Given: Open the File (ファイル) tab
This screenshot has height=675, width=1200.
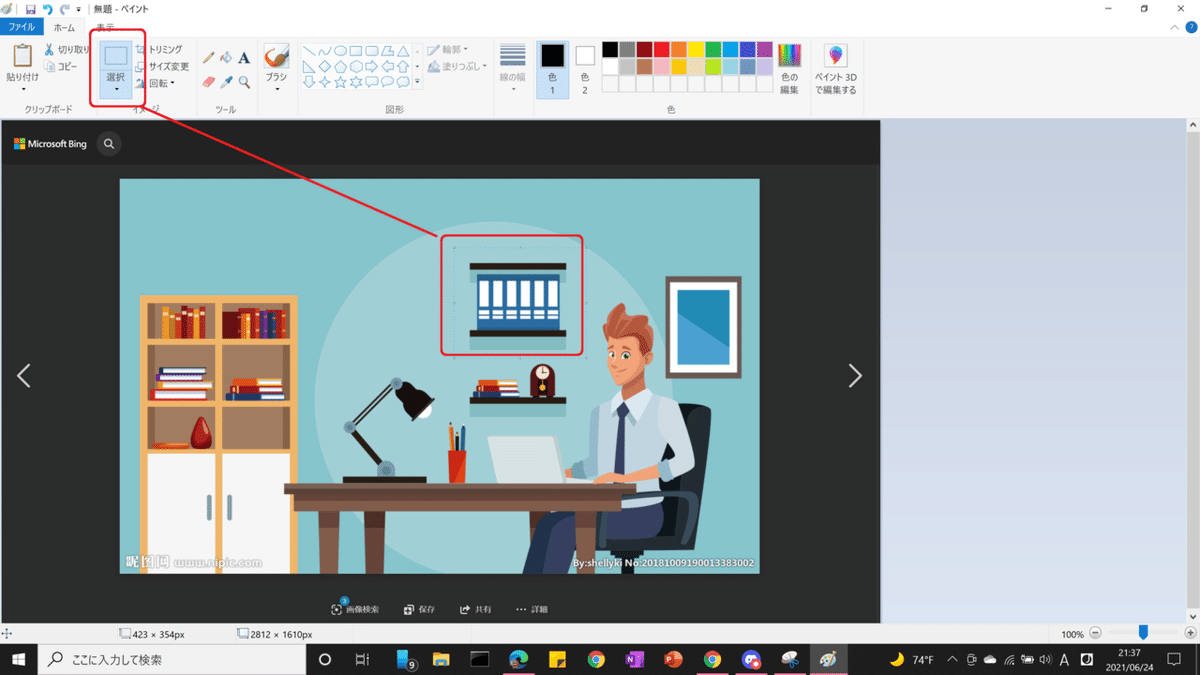Looking at the screenshot, I should [x=23, y=28].
